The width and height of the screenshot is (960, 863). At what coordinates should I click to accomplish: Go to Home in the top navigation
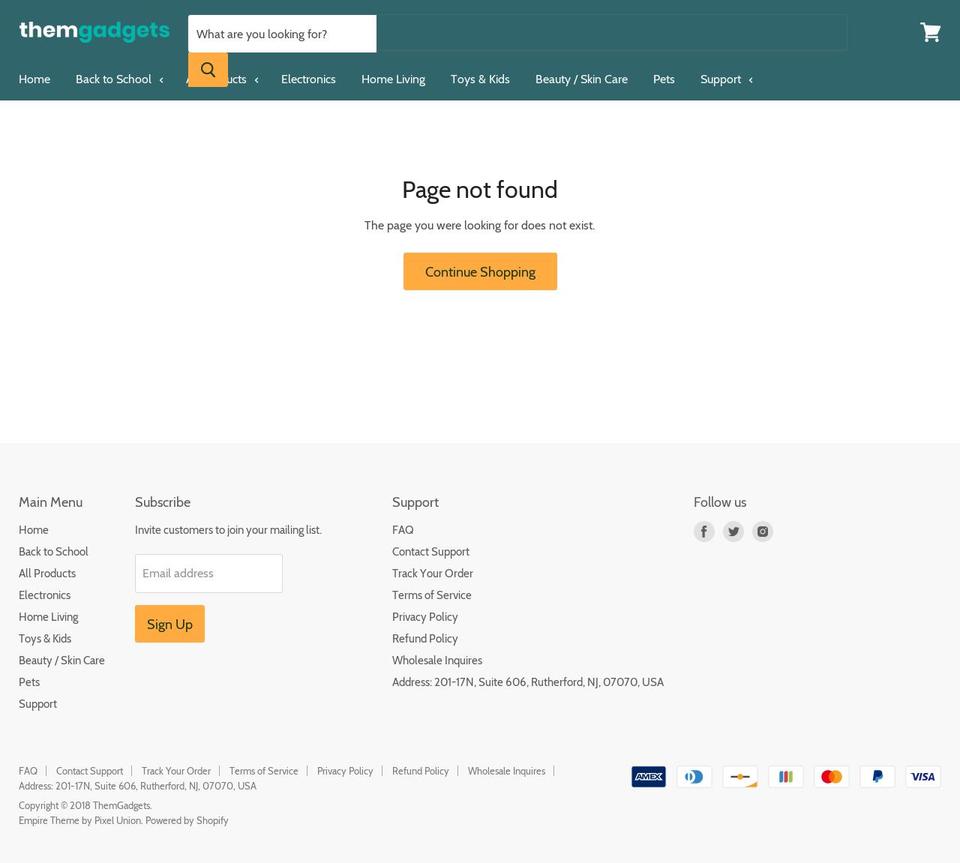point(34,79)
